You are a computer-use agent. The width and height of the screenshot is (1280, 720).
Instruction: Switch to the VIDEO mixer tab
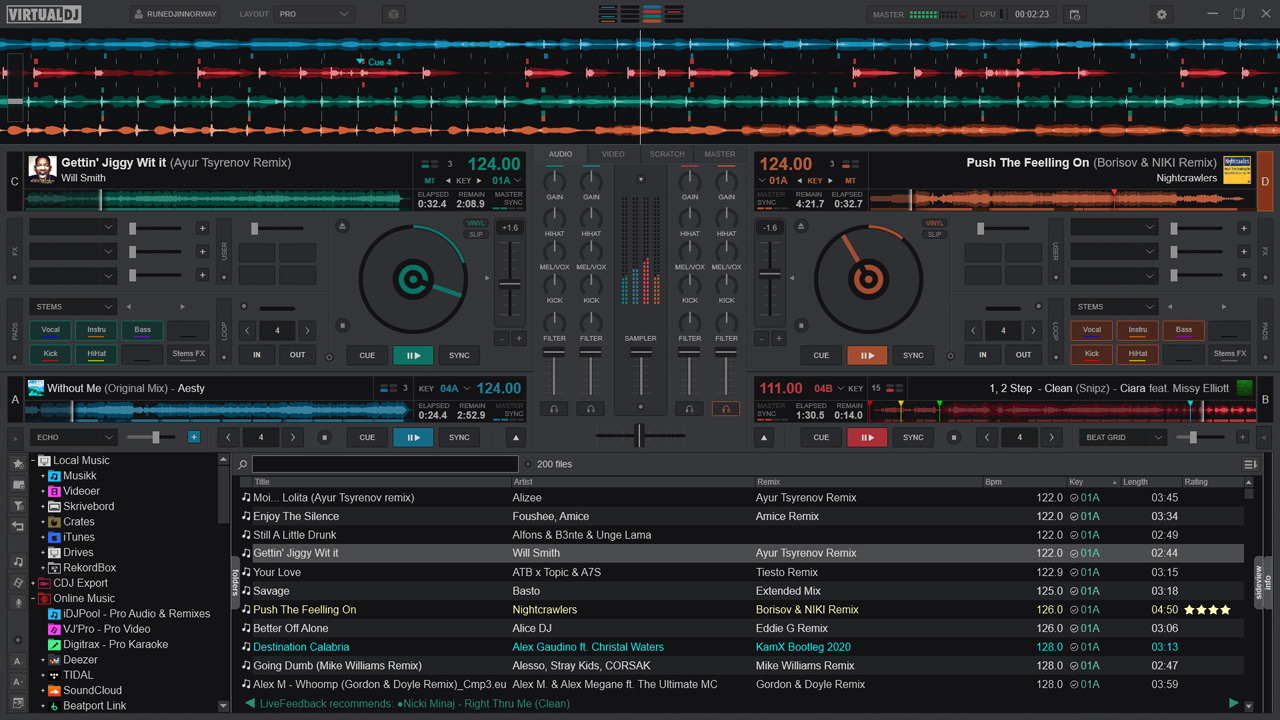[613, 154]
